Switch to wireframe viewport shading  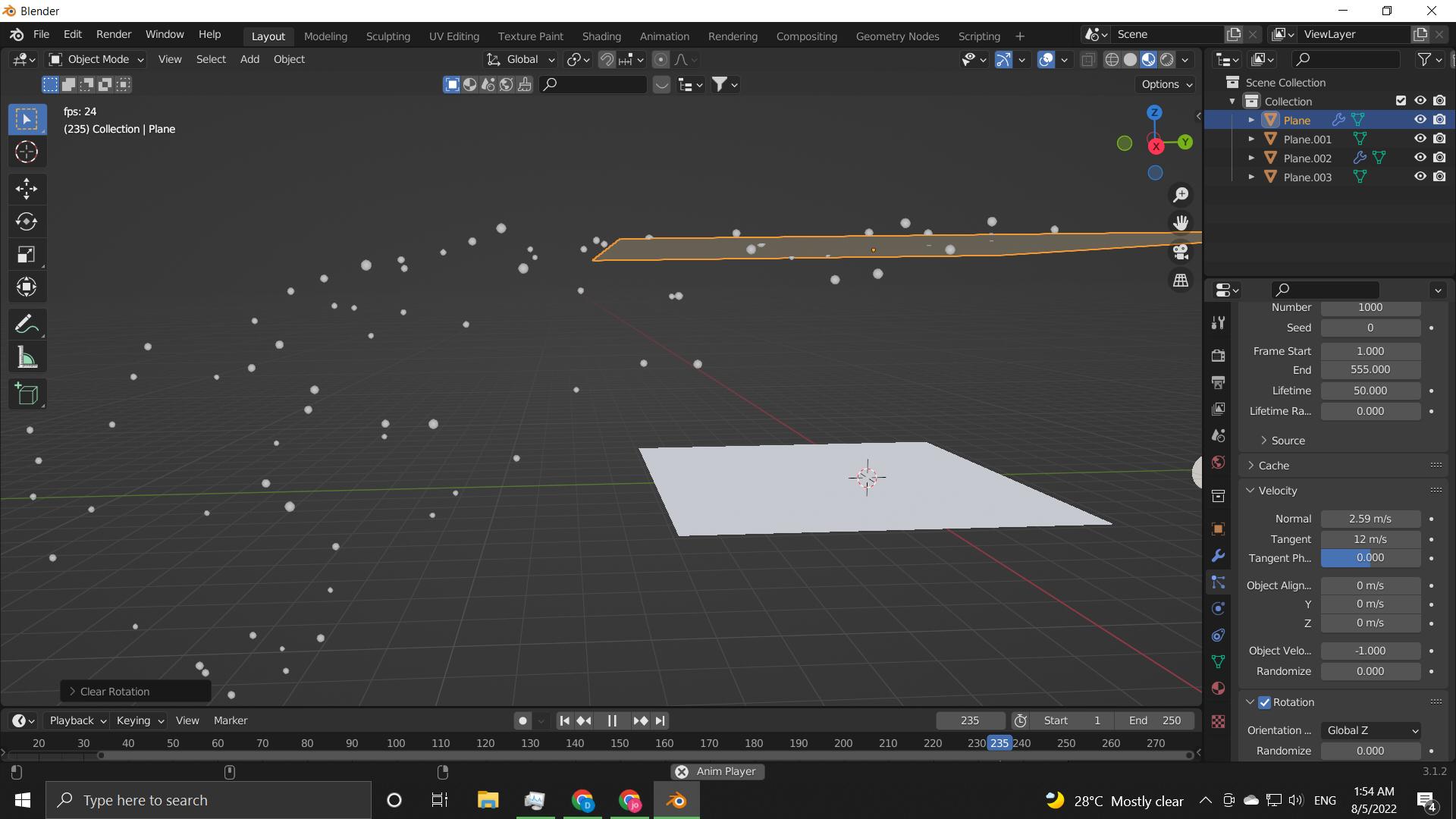pos(1112,60)
